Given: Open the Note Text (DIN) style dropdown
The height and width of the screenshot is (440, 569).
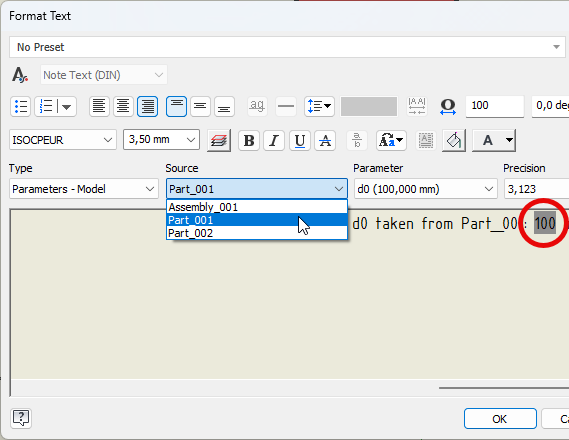Looking at the screenshot, I should pyautogui.click(x=104, y=75).
